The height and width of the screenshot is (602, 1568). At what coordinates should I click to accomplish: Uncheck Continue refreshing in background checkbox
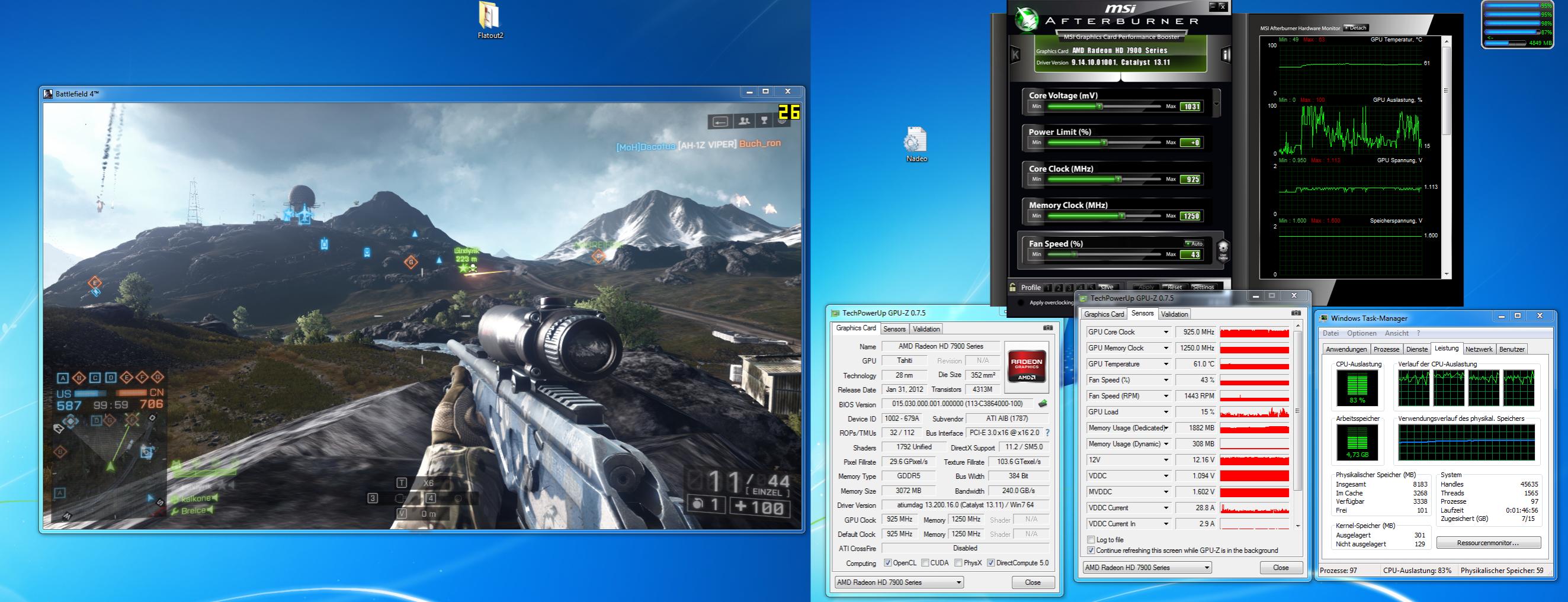pyautogui.click(x=1090, y=551)
